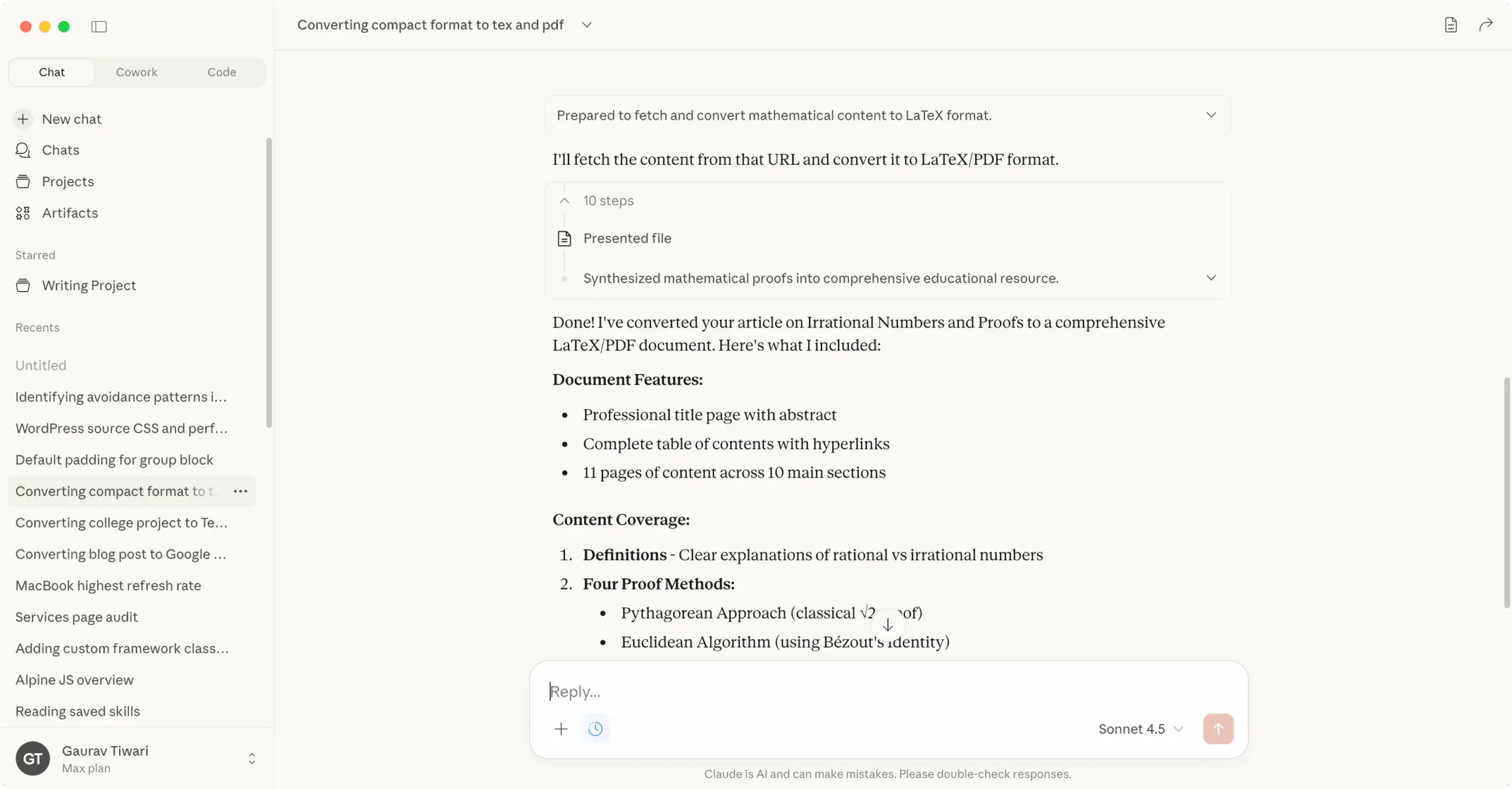The image size is (1512, 789).
Task: Click the timer icon in the reply box
Action: 595,728
